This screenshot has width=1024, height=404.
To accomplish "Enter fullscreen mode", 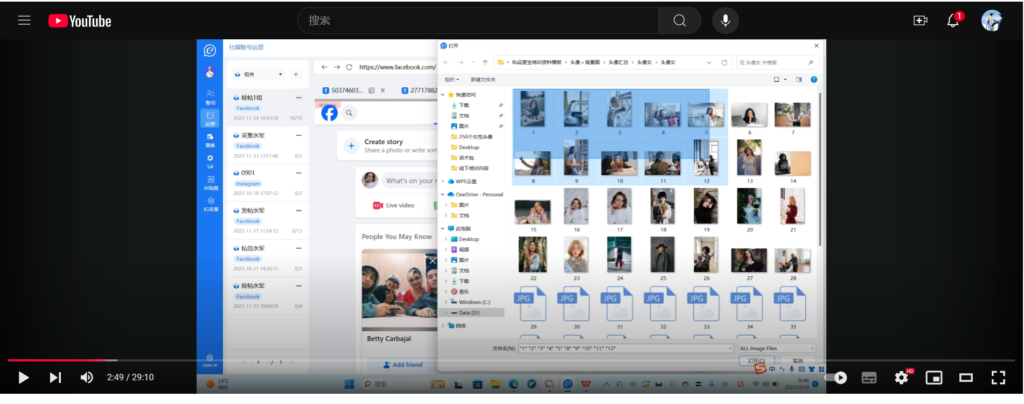I will pyautogui.click(x=997, y=377).
